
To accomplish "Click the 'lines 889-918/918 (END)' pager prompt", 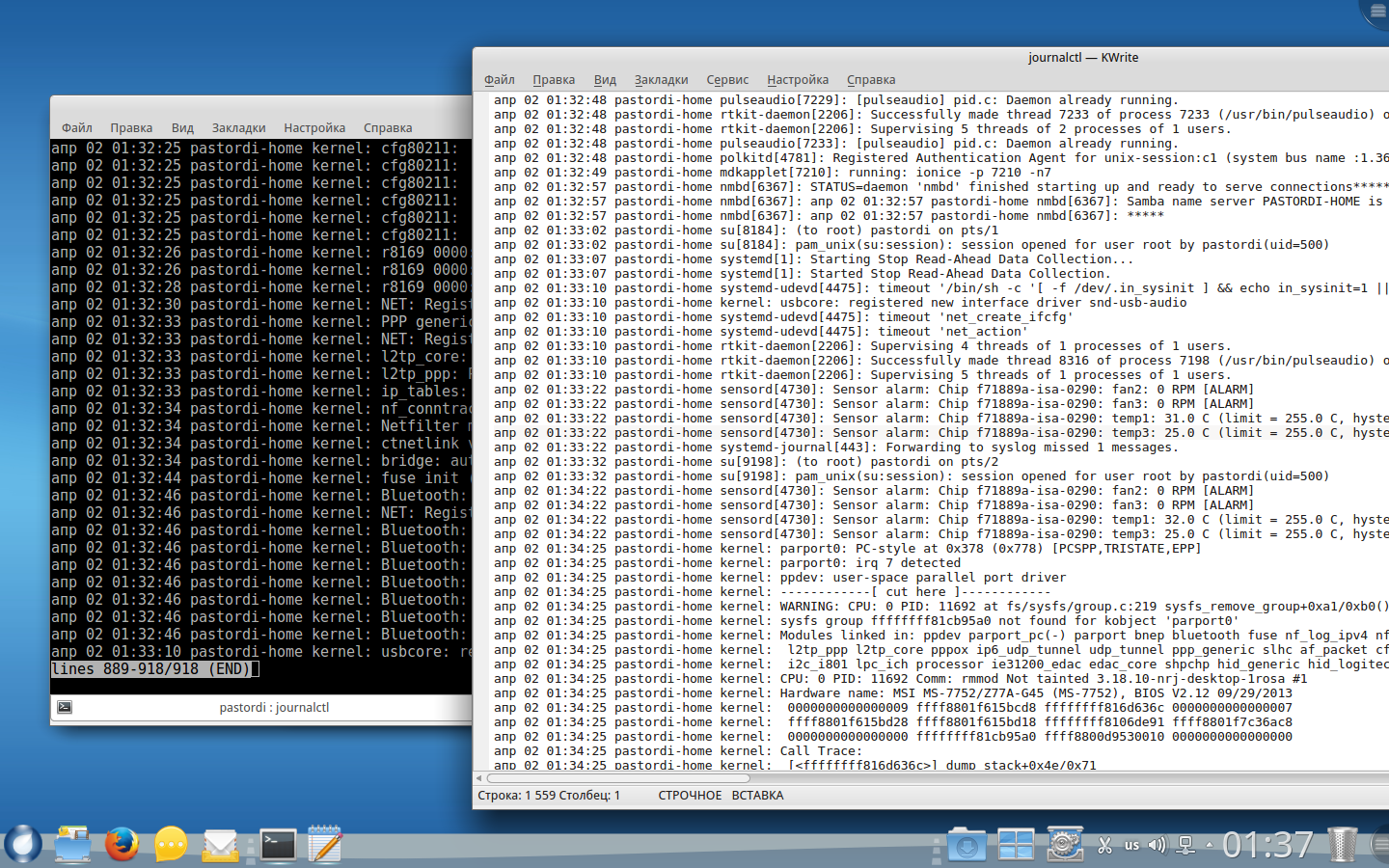I will click(151, 669).
